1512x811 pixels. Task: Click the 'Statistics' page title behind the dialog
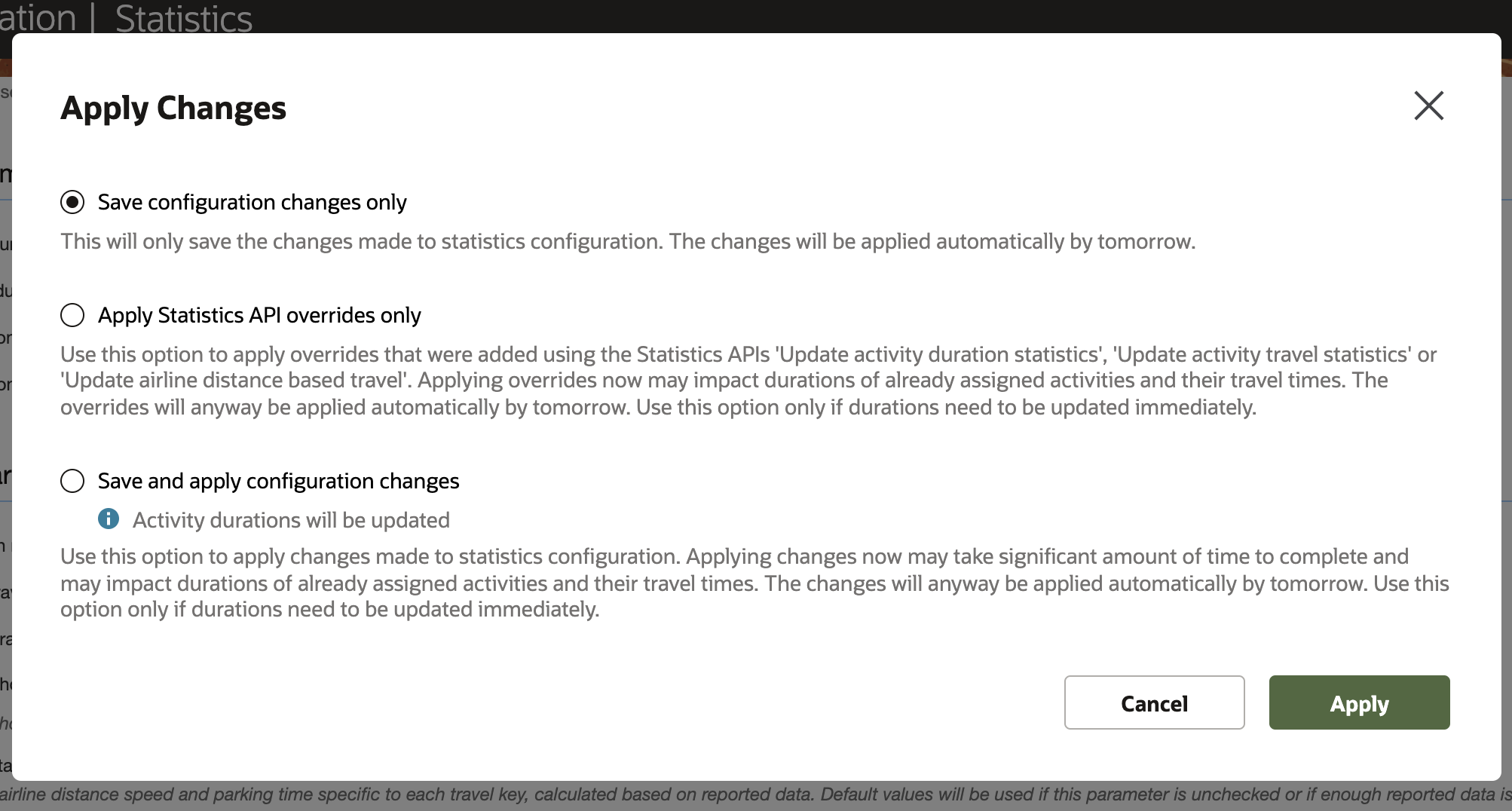pos(183,17)
